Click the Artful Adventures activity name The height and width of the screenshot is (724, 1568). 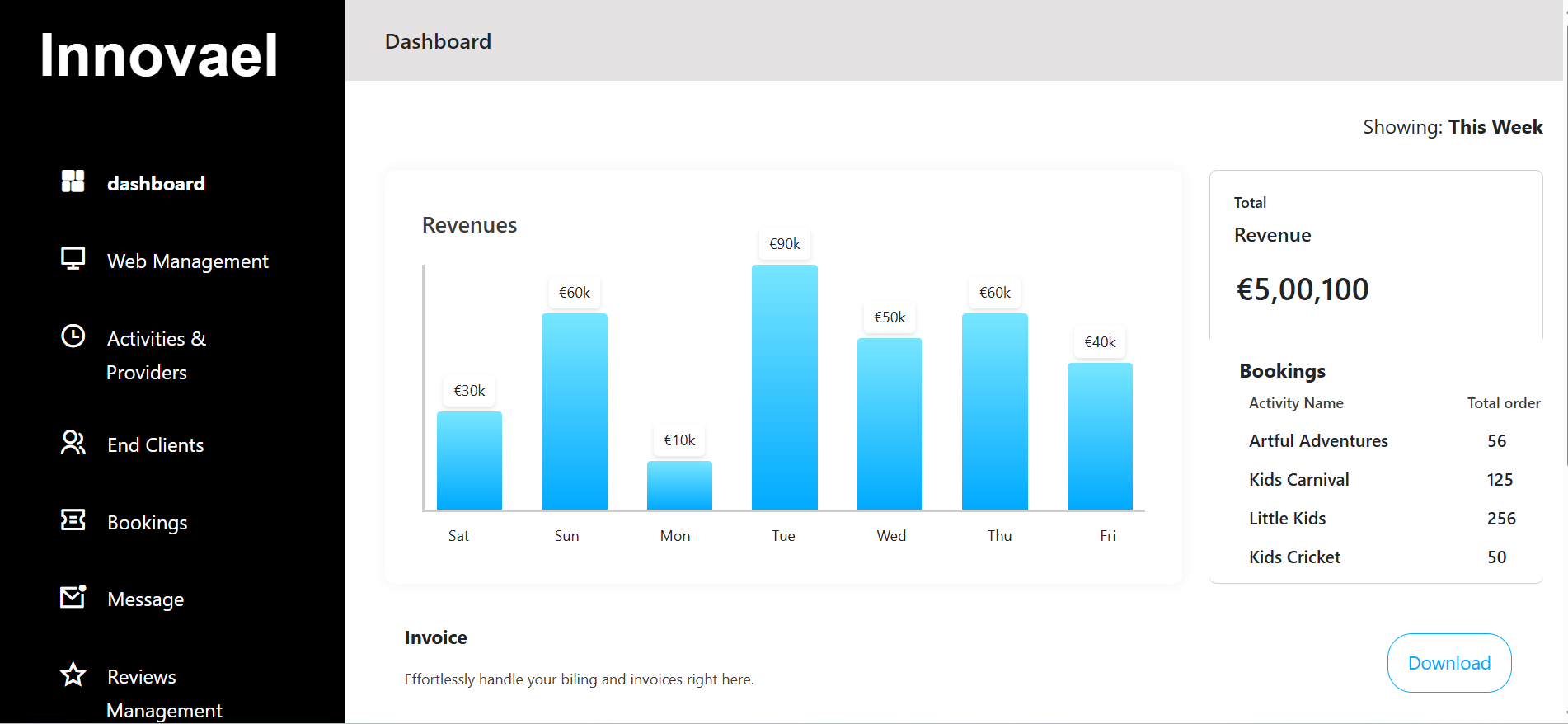1318,441
